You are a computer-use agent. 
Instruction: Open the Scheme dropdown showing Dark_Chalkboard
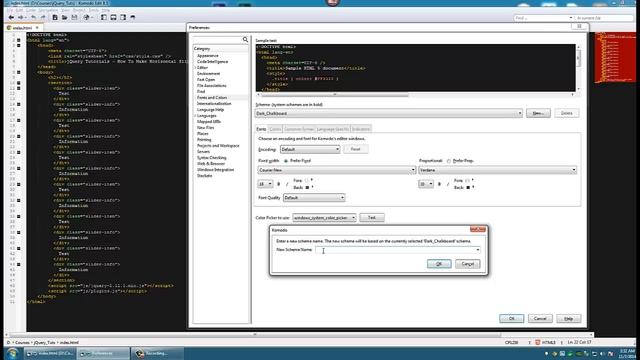tap(389, 113)
